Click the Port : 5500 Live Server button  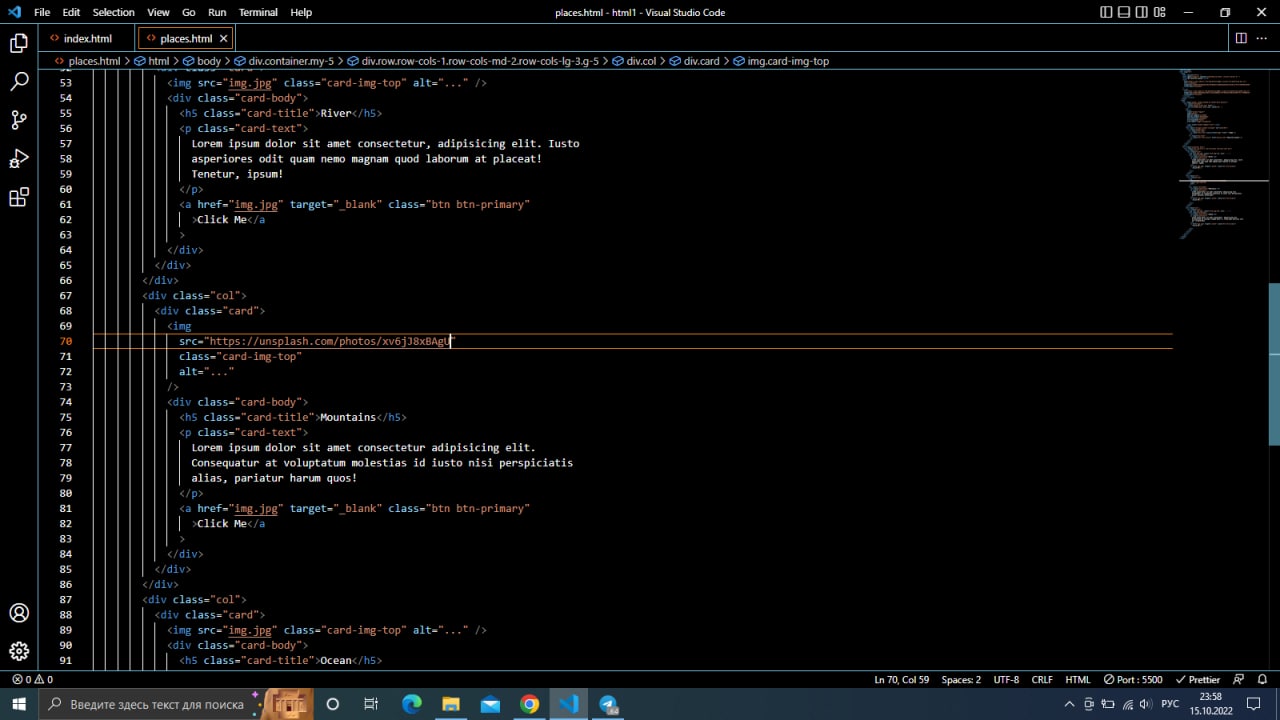tap(1134, 679)
